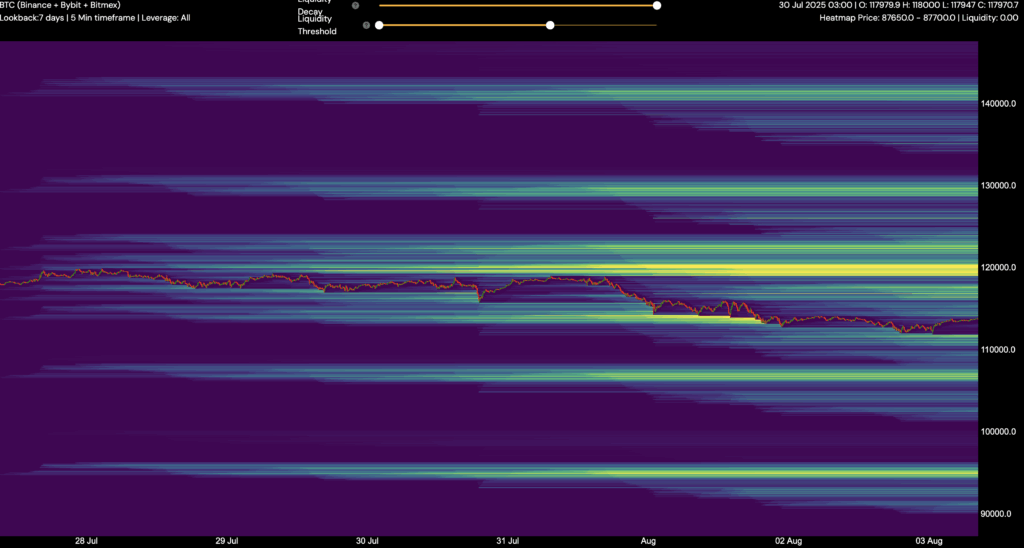Click the '30 Jul 2025 03:00' OHLC readout
Screen dimensions: 1024x548
point(898,5)
